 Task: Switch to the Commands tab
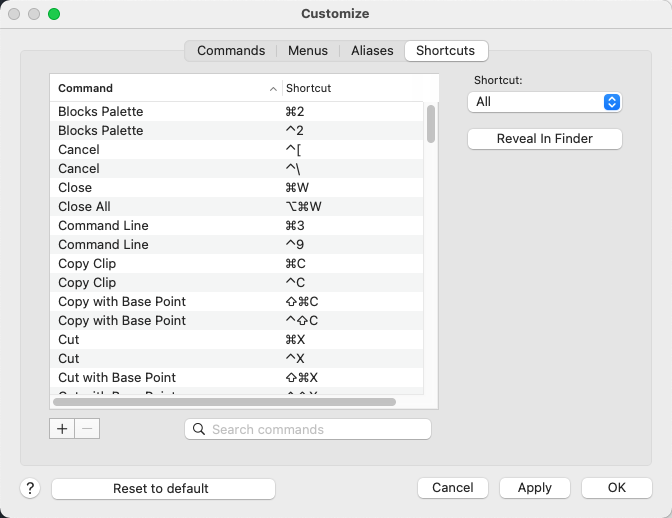tap(231, 51)
